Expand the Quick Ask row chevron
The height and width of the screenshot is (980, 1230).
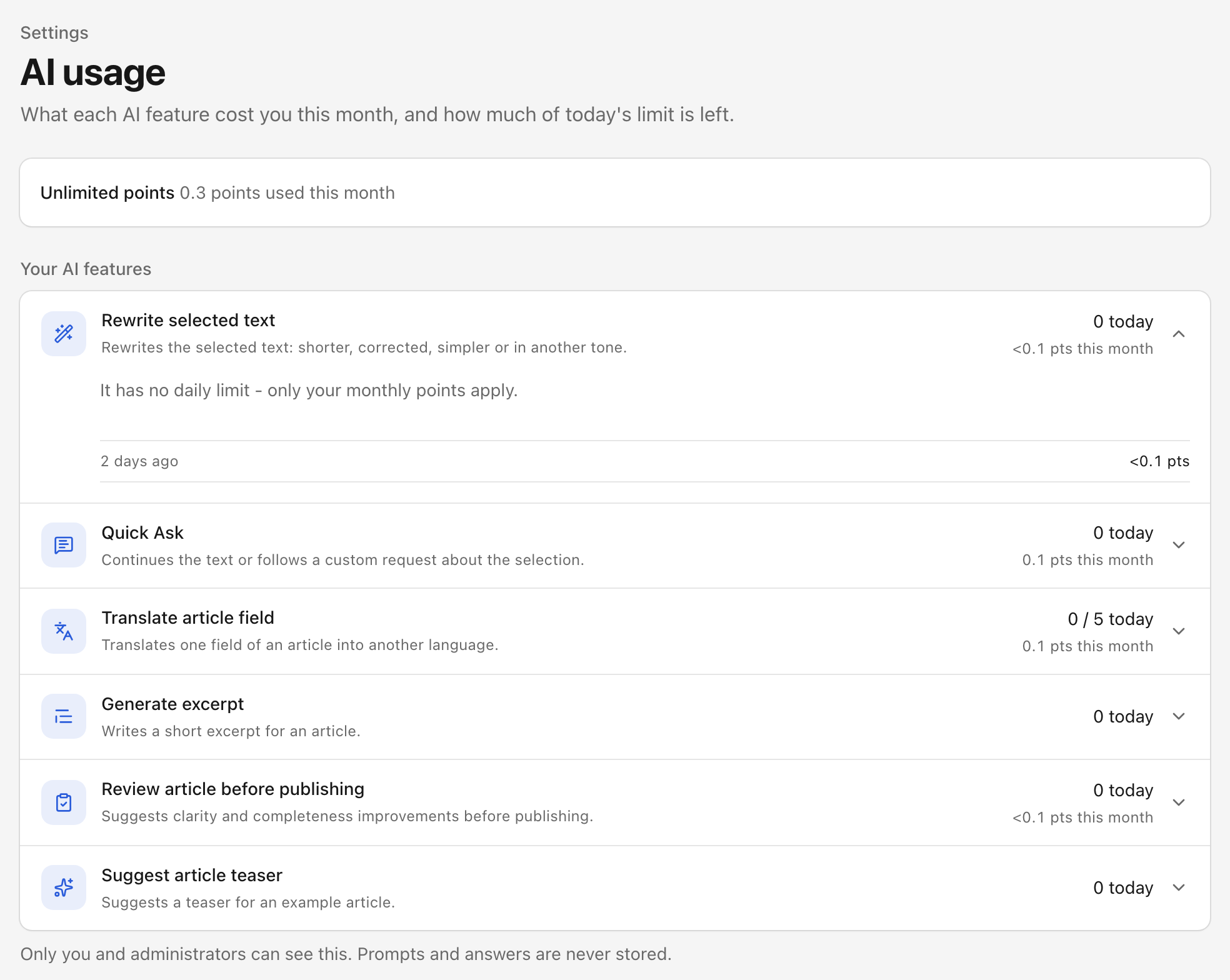click(x=1179, y=545)
